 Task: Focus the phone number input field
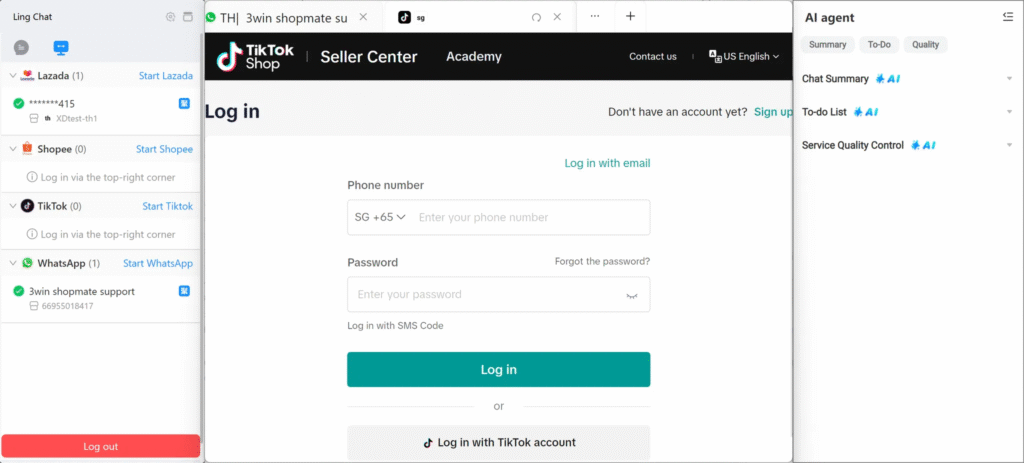point(530,217)
